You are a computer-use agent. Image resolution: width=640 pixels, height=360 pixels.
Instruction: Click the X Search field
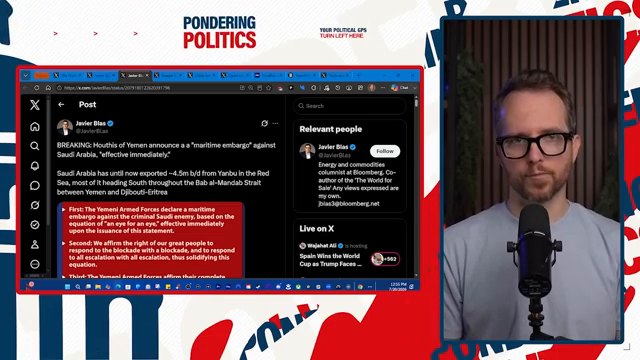(350, 106)
